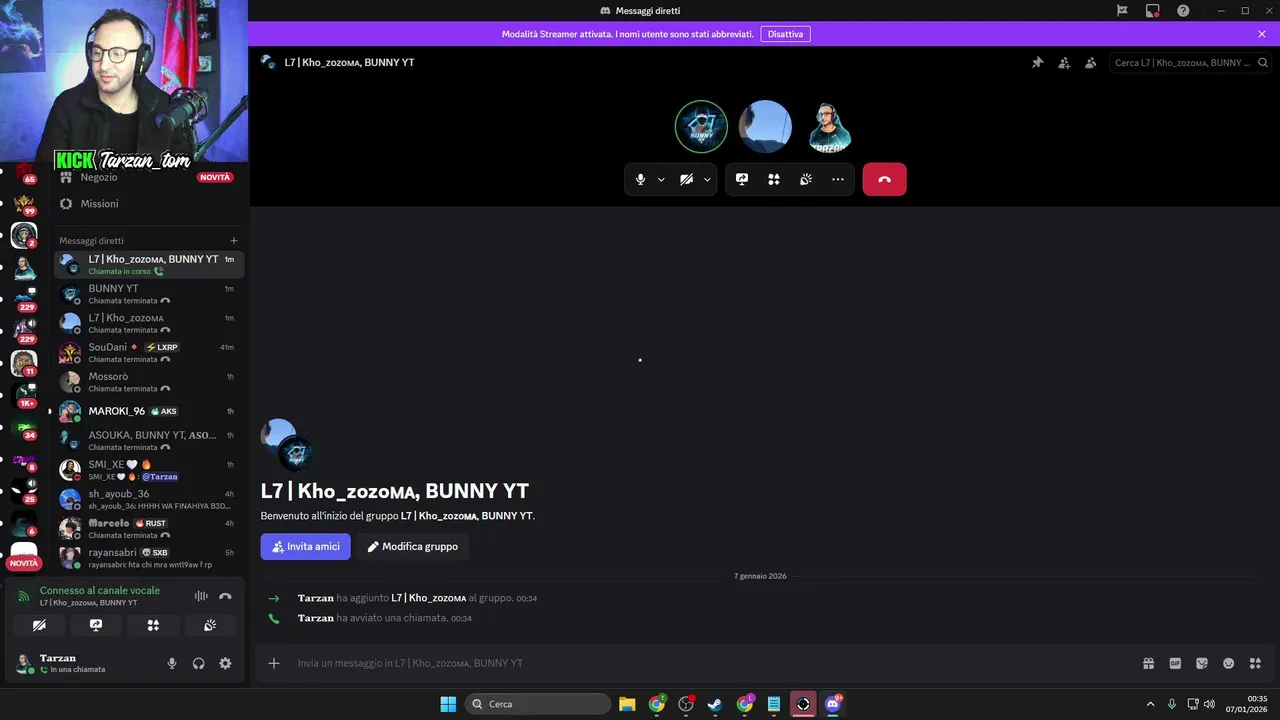The height and width of the screenshot is (720, 1280).
Task: Mute microphone in call controls bar
Action: pyautogui.click(x=641, y=179)
